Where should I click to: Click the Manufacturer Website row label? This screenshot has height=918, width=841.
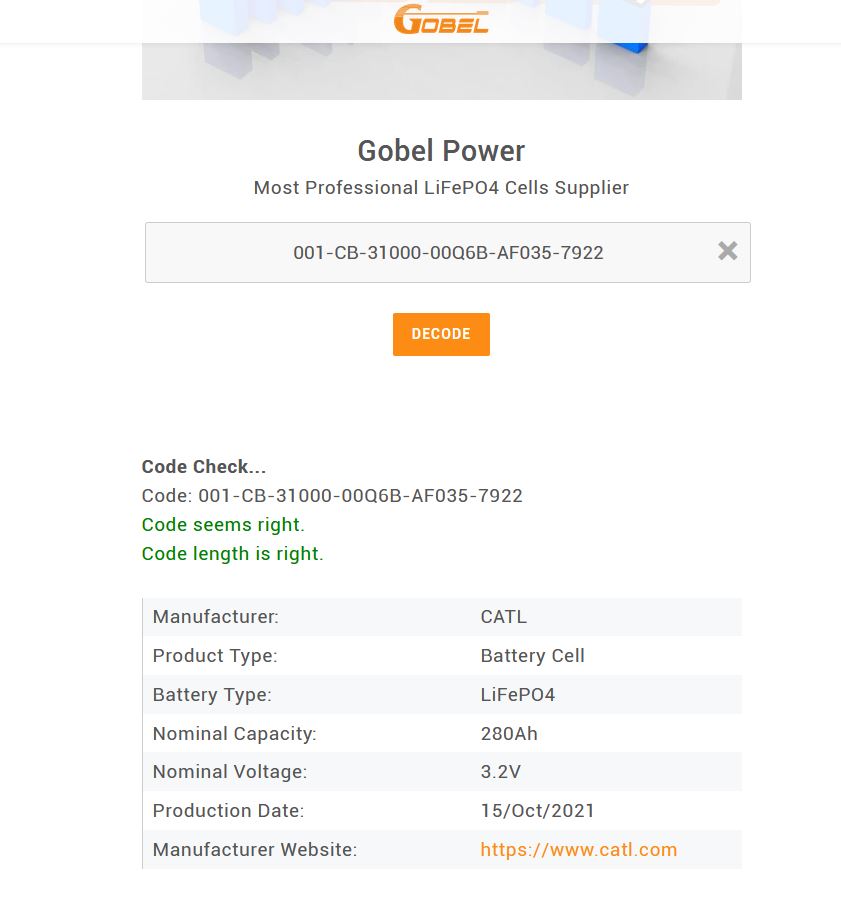pos(255,850)
